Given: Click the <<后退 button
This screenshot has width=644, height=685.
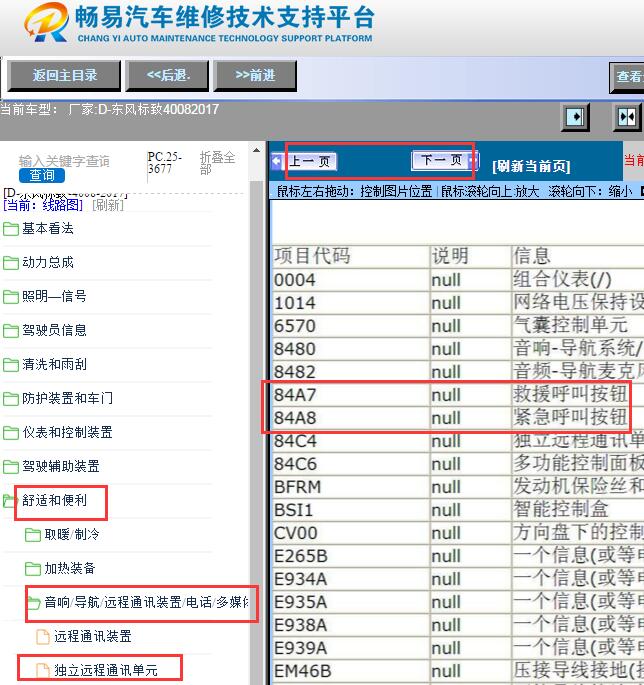Looking at the screenshot, I should pos(167,76).
